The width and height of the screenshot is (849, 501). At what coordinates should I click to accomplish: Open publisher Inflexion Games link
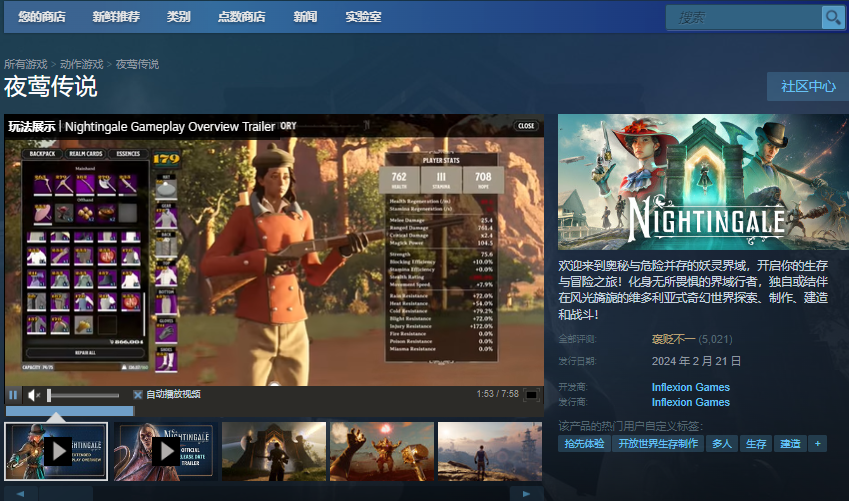click(x=690, y=402)
